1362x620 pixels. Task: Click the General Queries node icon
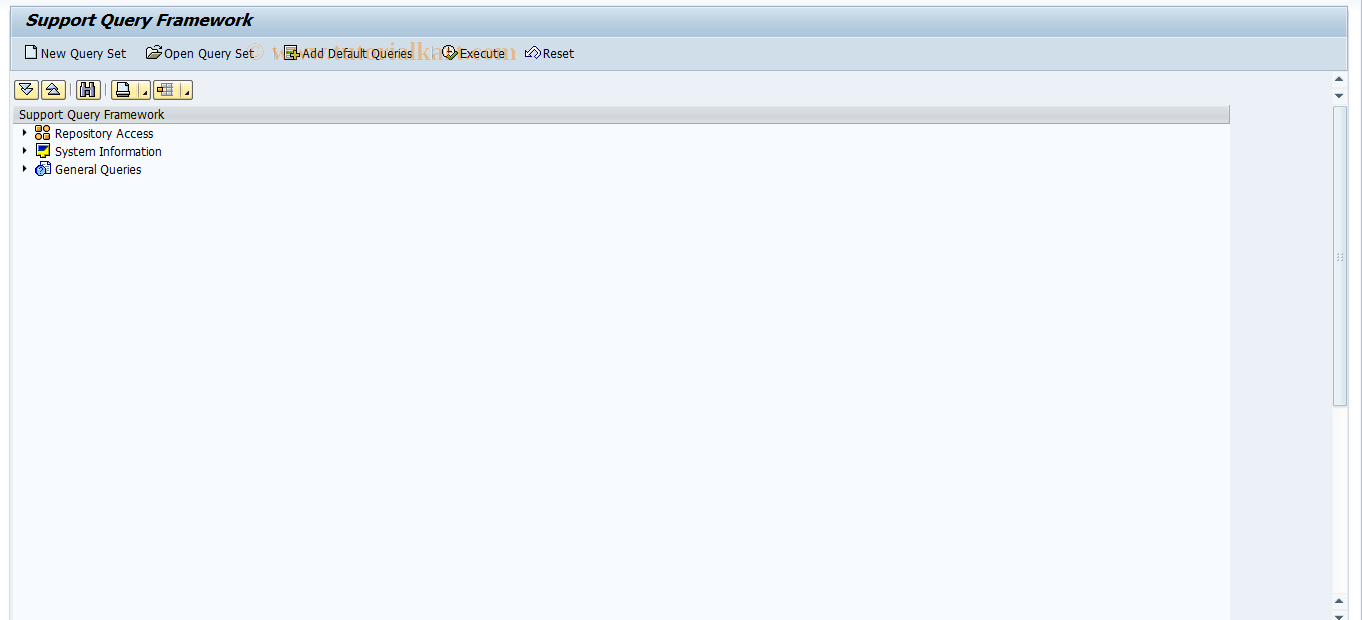pos(43,169)
